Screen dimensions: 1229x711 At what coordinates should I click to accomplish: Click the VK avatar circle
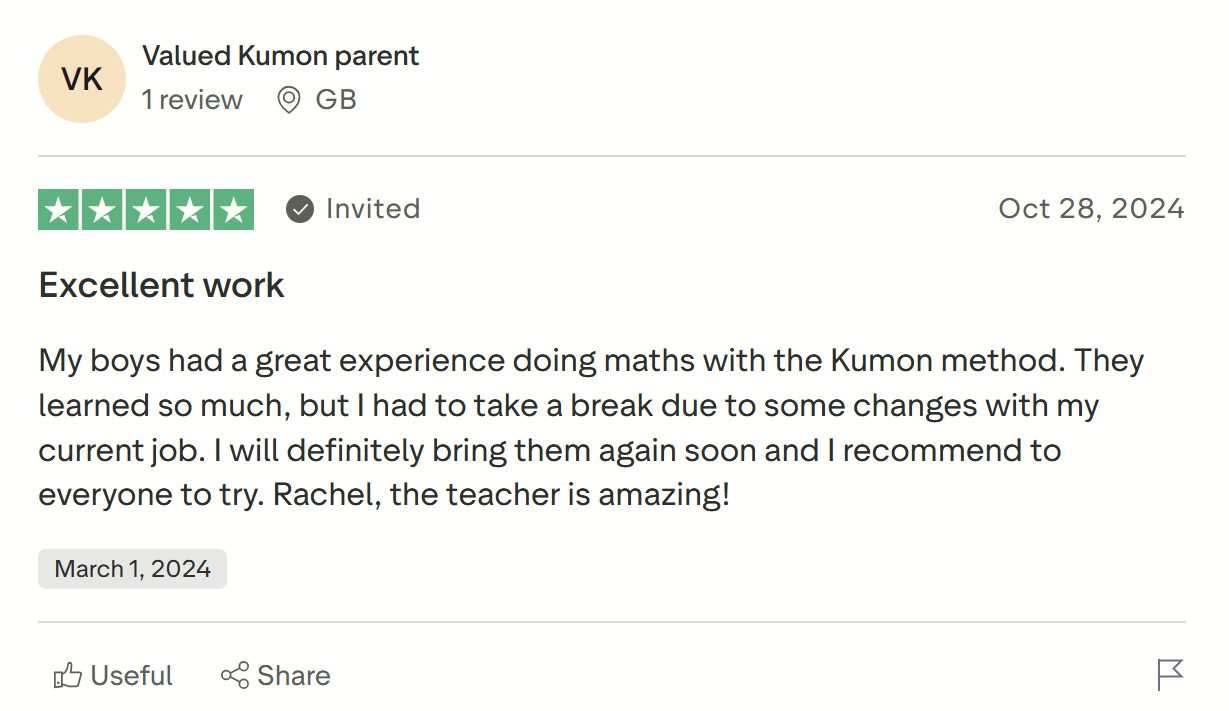point(82,79)
